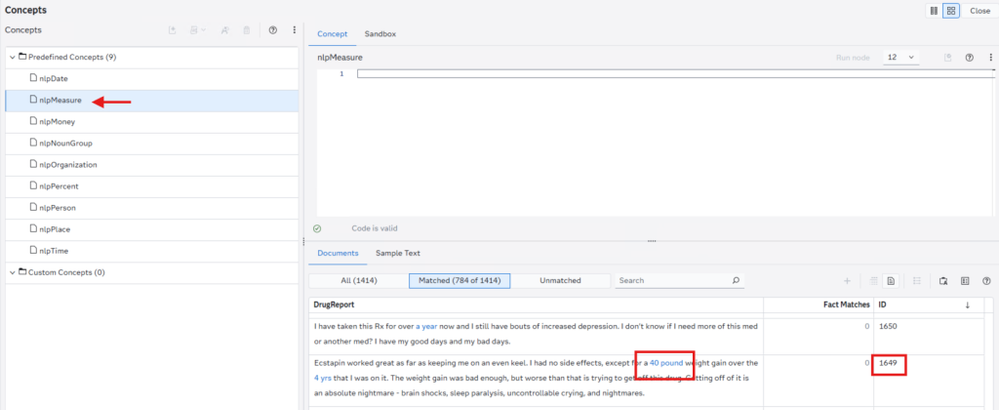Open the save dropdown icon in the Concepts toolbar
This screenshot has height=410, width=999.
tap(198, 30)
